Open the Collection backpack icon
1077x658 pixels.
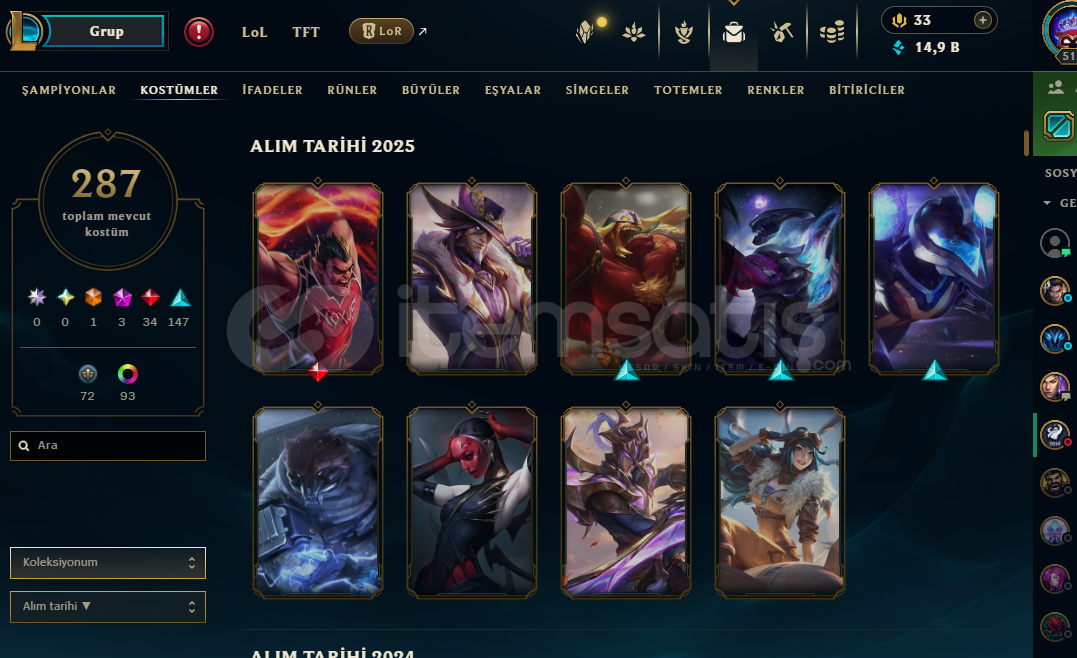[x=734, y=32]
